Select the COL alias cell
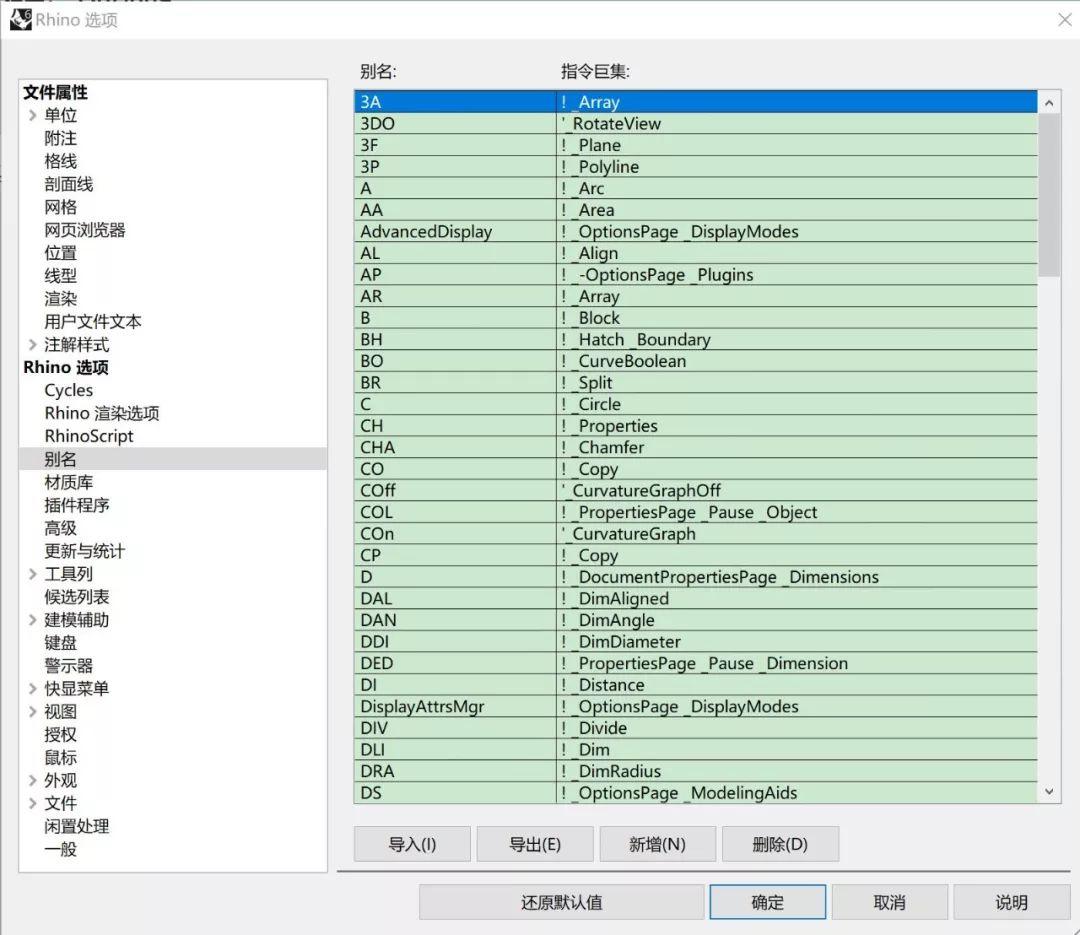 [x=455, y=512]
